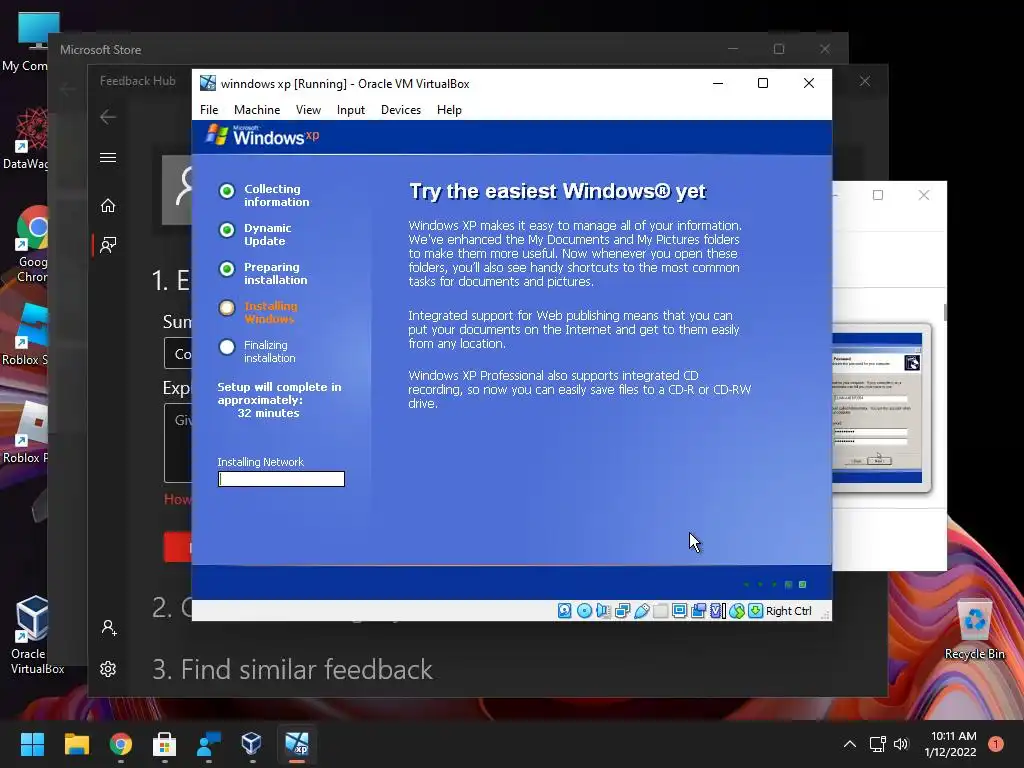Viewport: 1024px width, 768px height.
Task: Click the "Dynamic Update" step label
Action: 267,234
